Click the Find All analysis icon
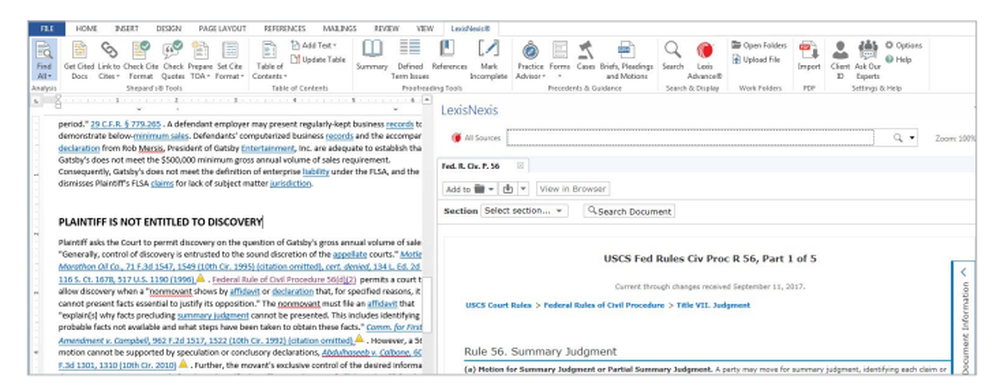 44,50
